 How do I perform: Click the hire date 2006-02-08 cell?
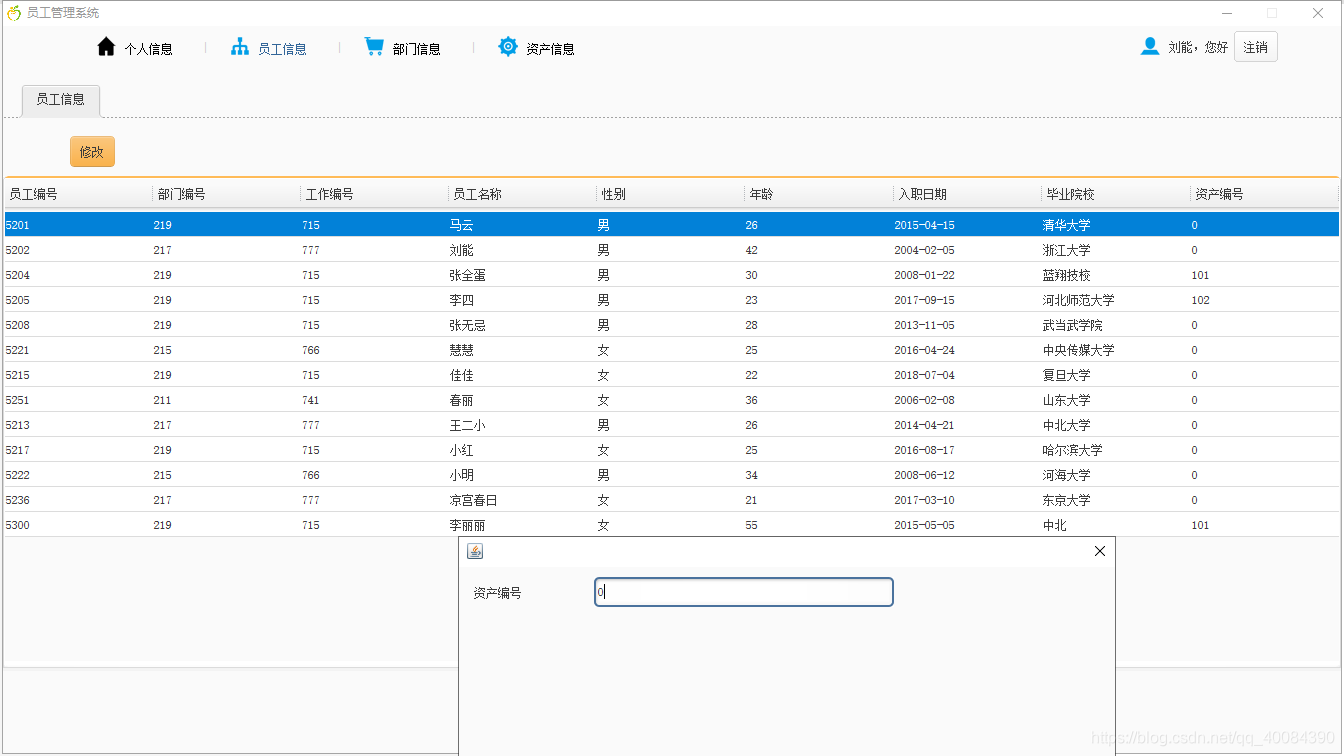(x=967, y=400)
